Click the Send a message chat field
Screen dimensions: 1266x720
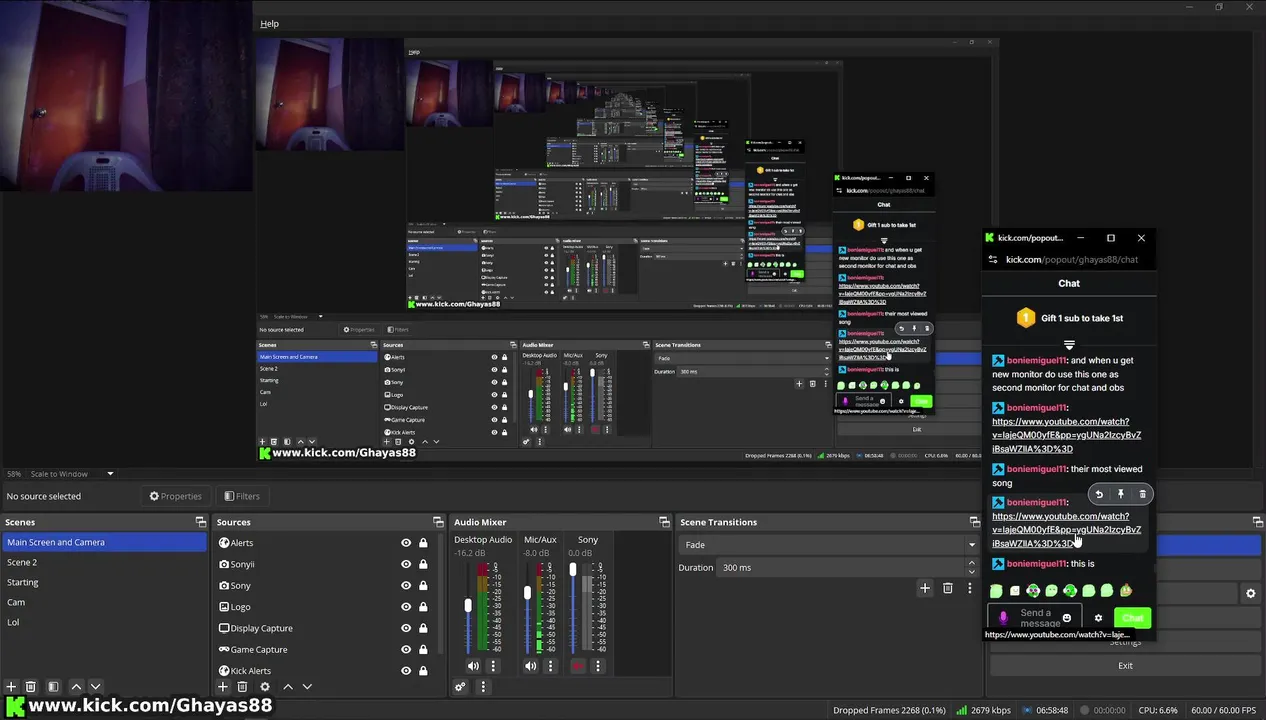(1035, 618)
